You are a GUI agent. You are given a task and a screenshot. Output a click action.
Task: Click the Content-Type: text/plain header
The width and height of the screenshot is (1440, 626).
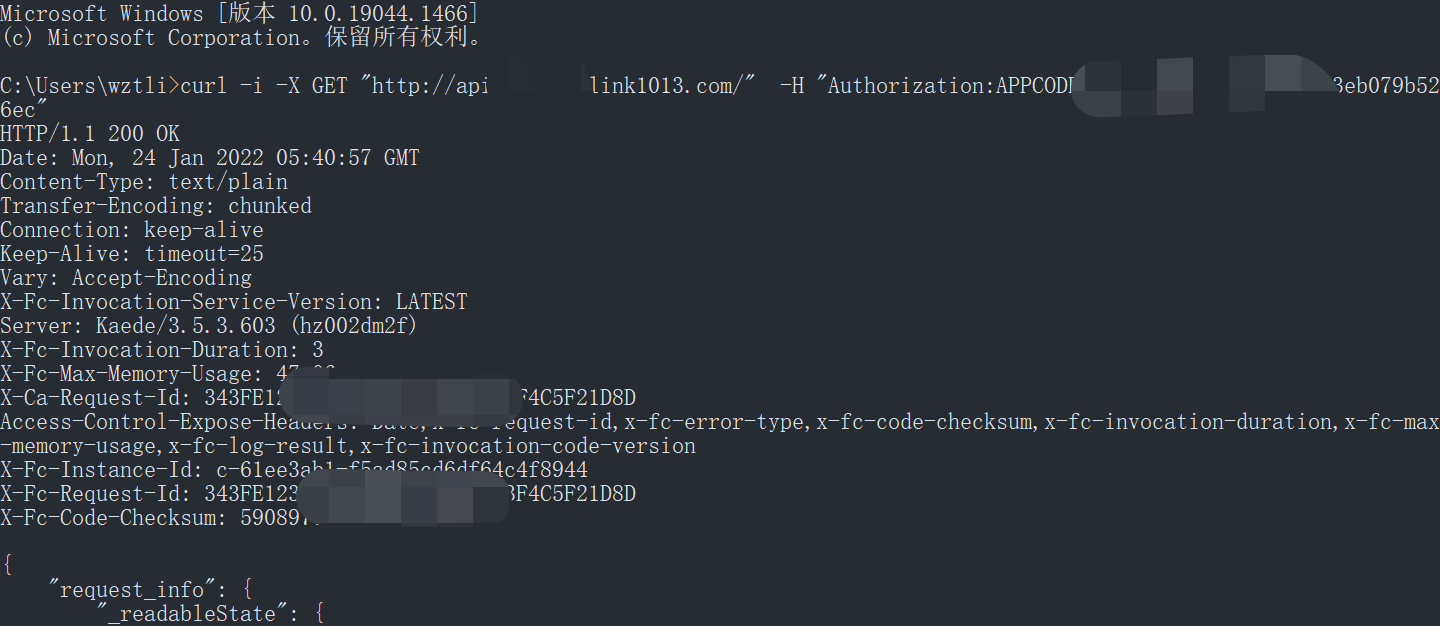click(x=144, y=182)
